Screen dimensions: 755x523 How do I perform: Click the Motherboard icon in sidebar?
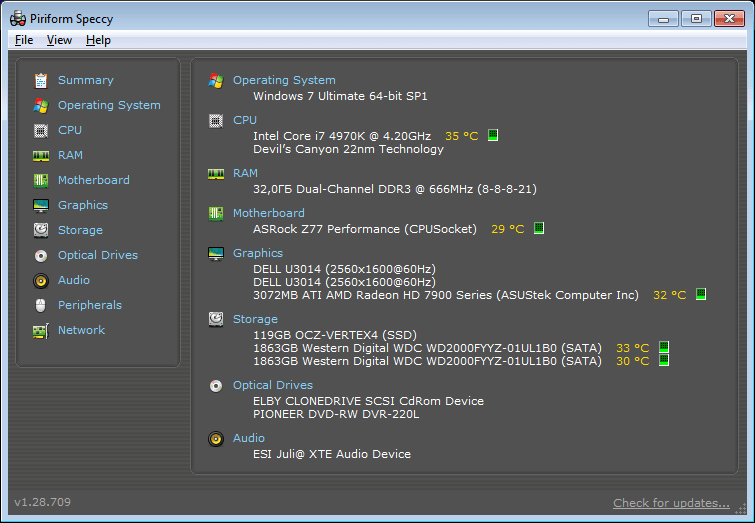click(x=41, y=180)
